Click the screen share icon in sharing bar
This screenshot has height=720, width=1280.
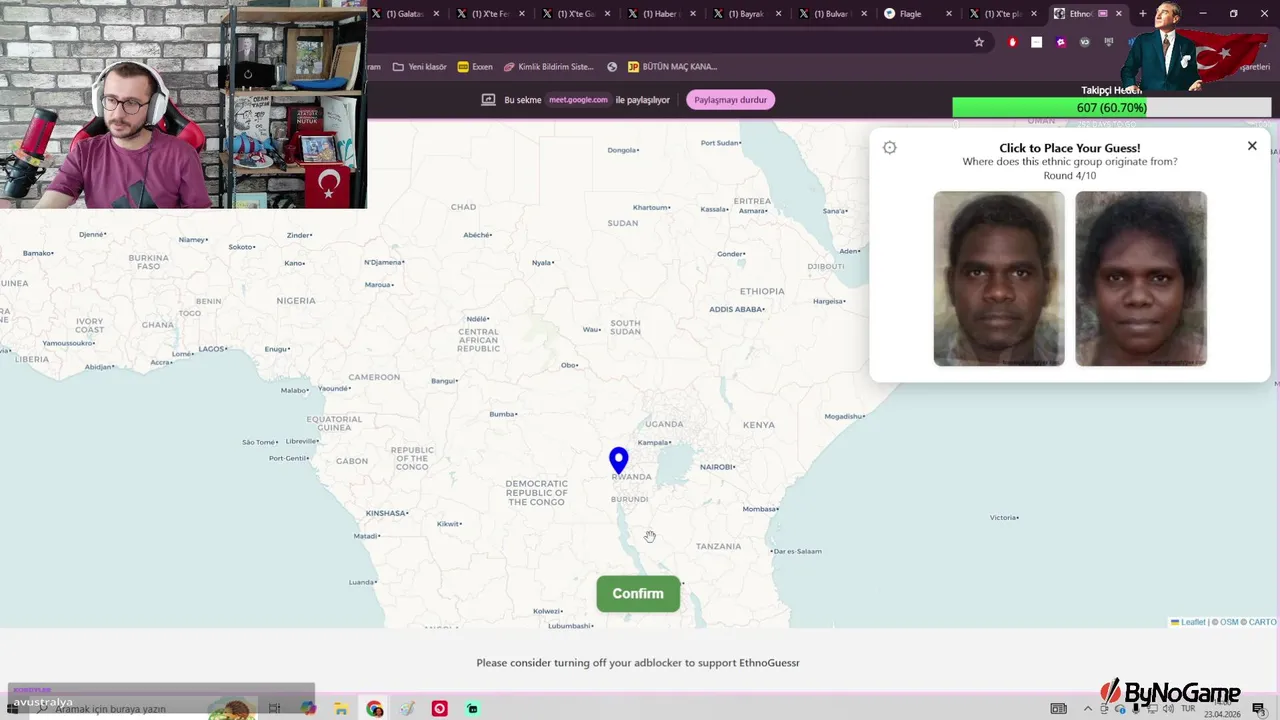tap(489, 100)
